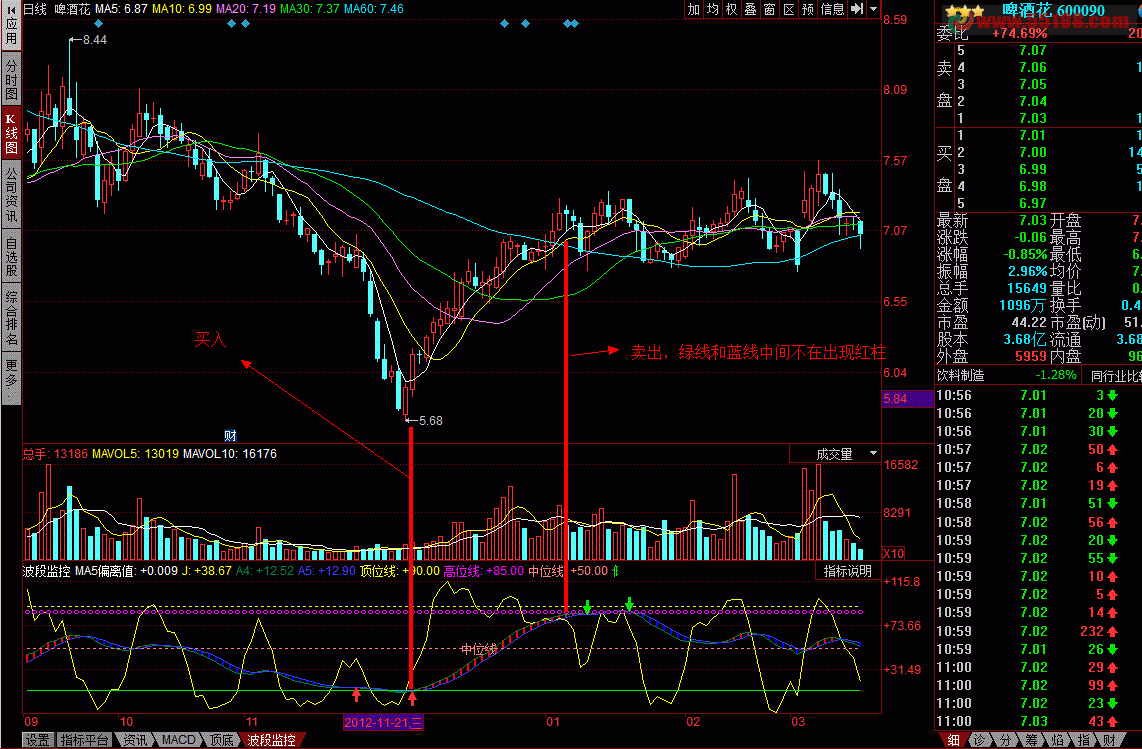Click the 5.84 purple price label
The width and height of the screenshot is (1142, 749).
[907, 399]
